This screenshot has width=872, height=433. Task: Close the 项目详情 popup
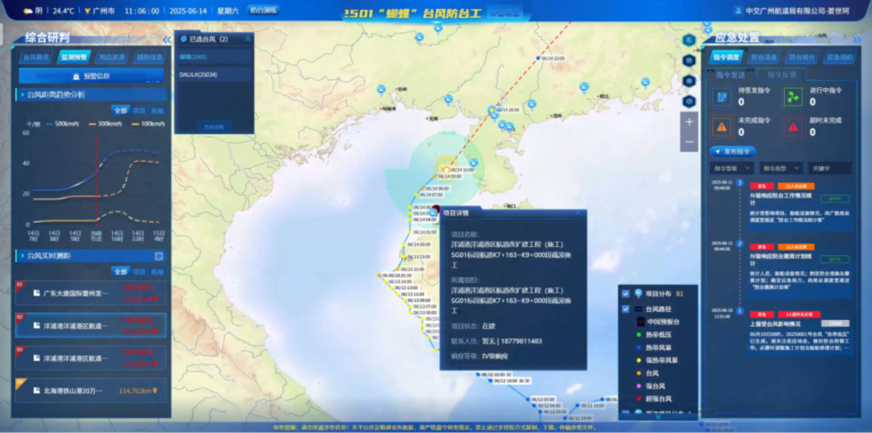(x=578, y=212)
